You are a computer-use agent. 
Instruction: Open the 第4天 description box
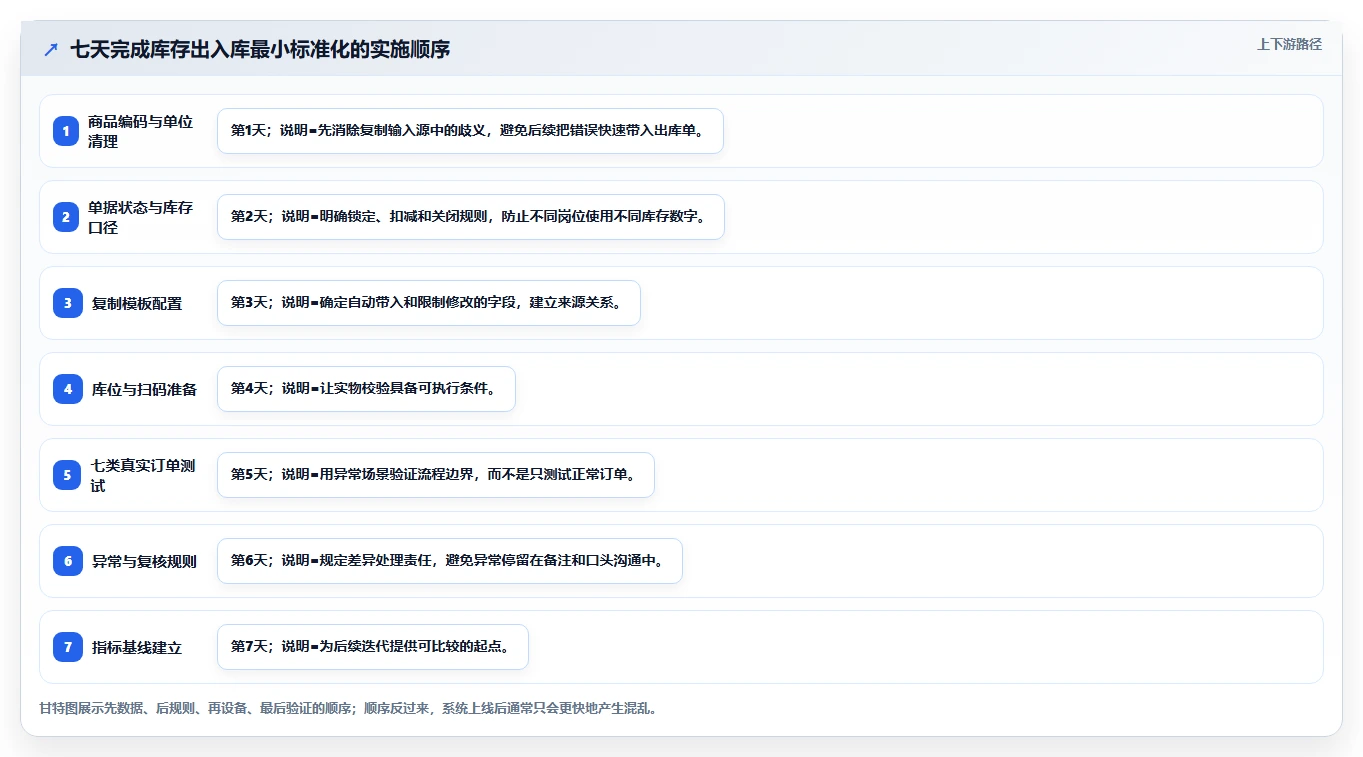coord(366,389)
